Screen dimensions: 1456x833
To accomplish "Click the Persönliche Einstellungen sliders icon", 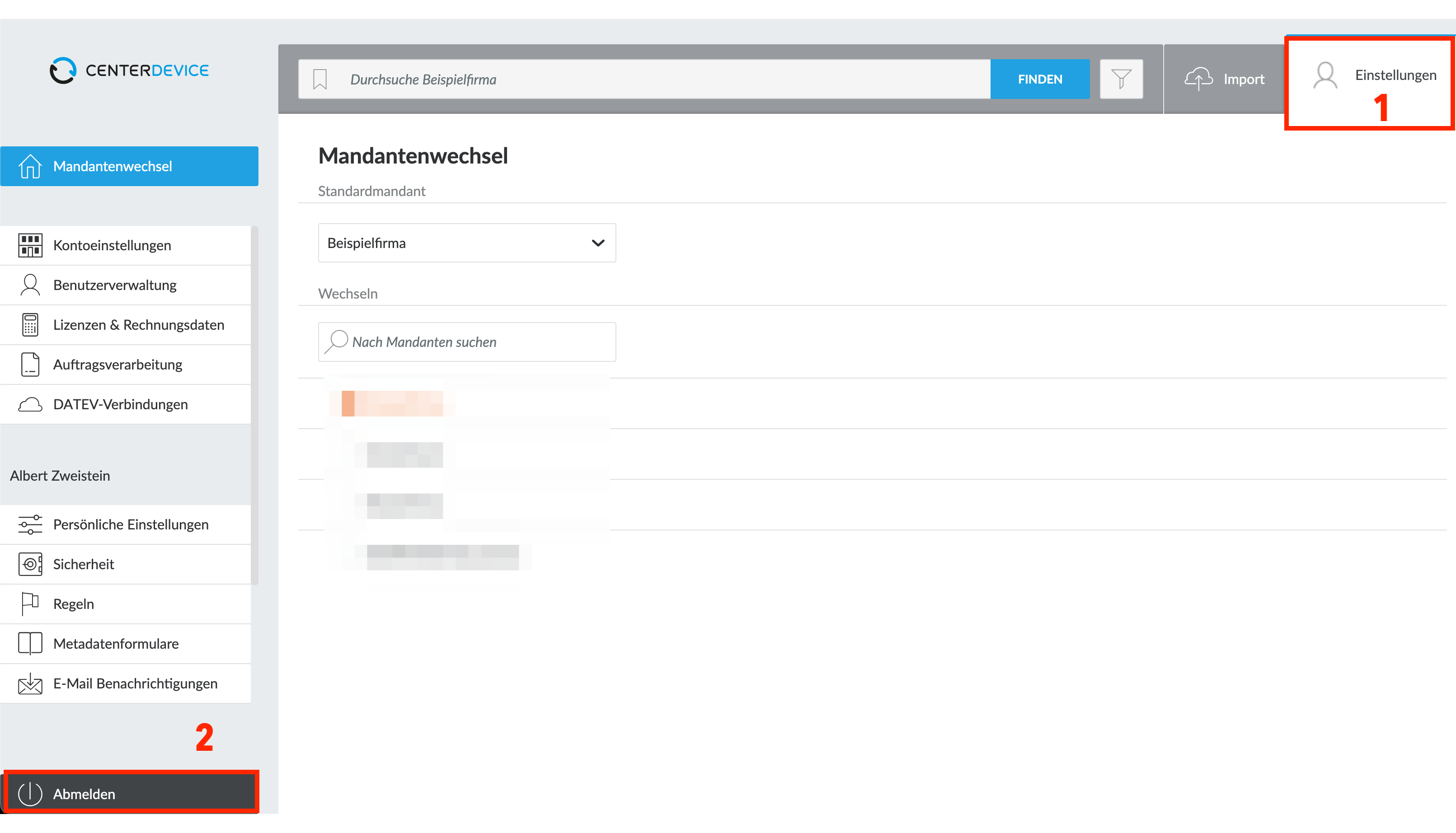I will point(30,524).
